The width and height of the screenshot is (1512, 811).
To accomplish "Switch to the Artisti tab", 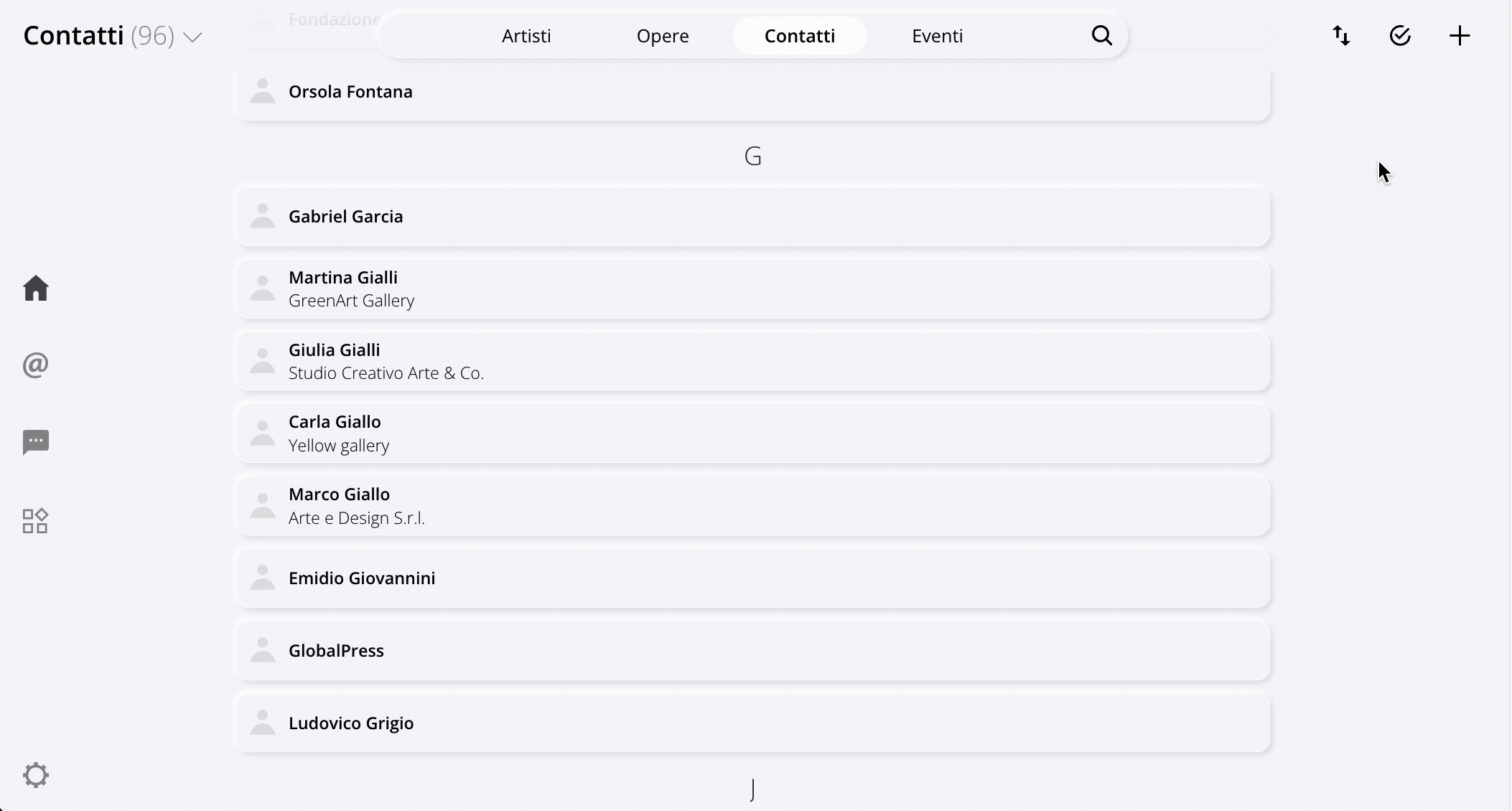I will coord(526,35).
